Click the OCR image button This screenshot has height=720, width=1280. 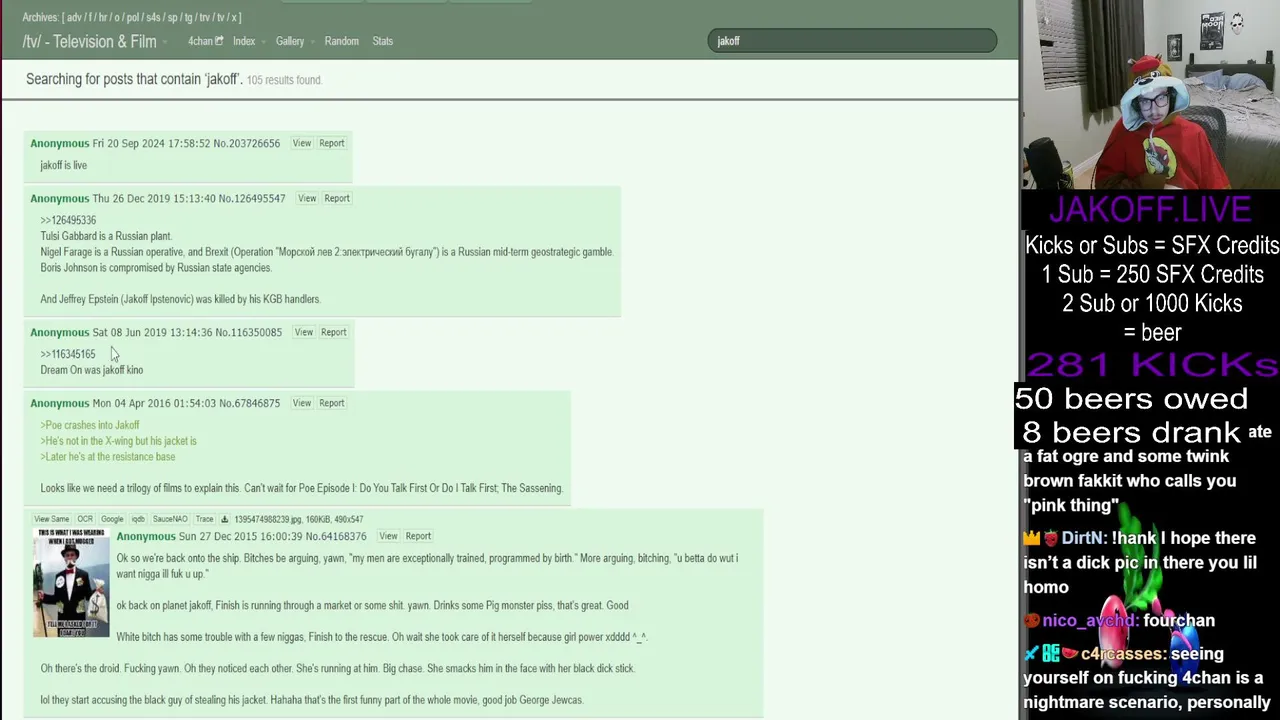coord(85,519)
